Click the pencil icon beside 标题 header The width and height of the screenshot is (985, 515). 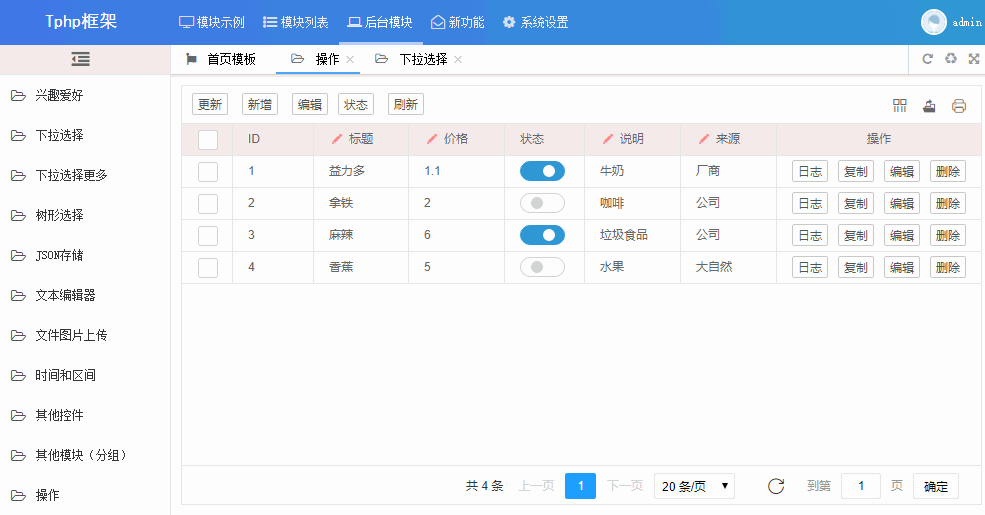pos(337,139)
